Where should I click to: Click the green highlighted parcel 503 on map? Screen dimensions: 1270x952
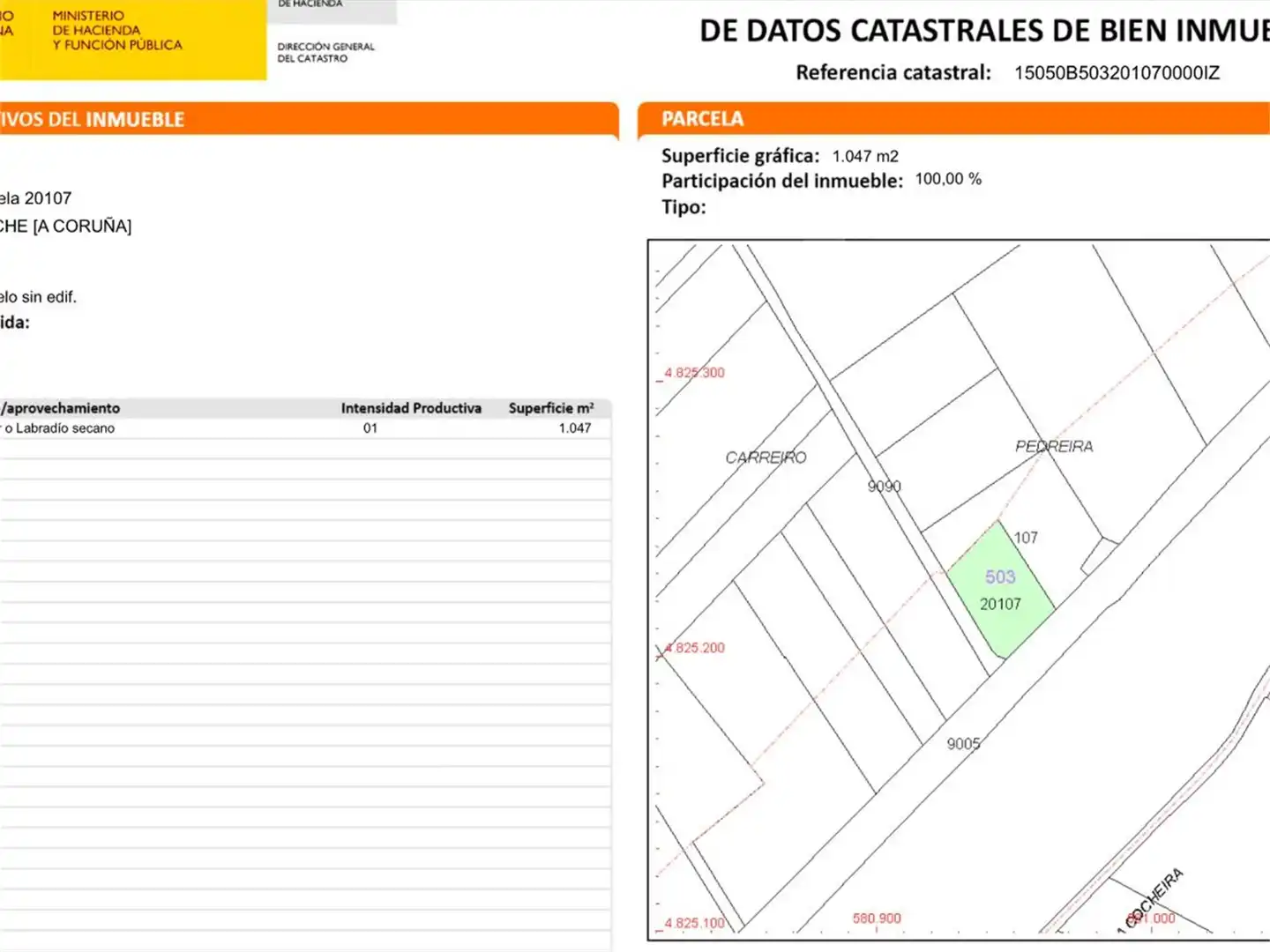[x=1000, y=591]
